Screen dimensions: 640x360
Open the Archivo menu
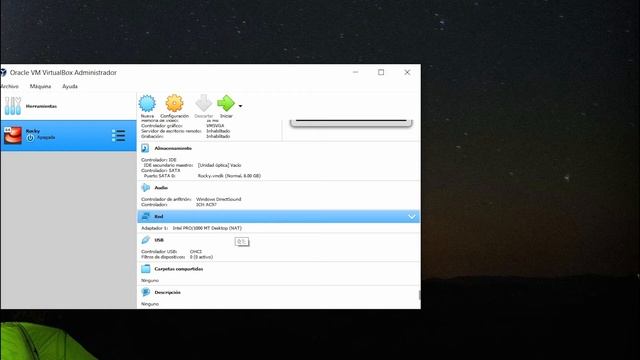[9, 87]
